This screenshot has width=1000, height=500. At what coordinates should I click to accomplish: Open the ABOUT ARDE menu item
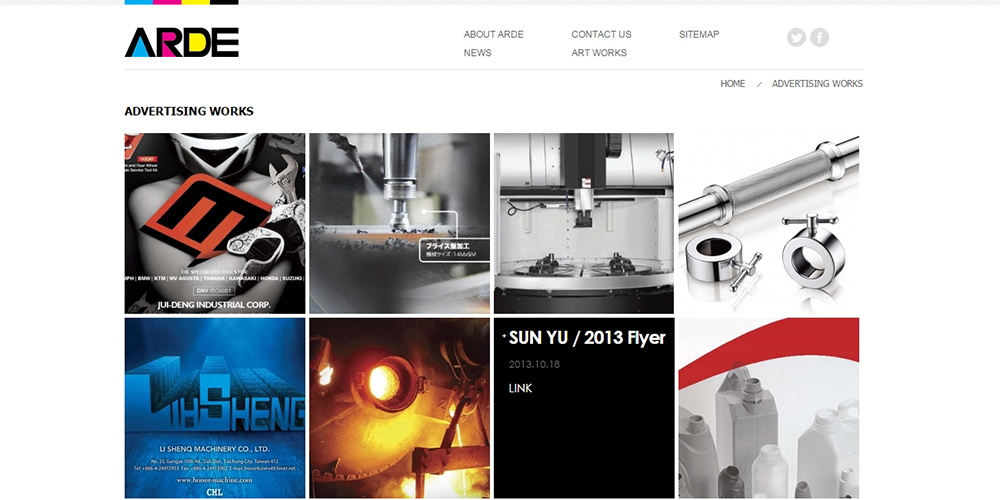tap(494, 34)
